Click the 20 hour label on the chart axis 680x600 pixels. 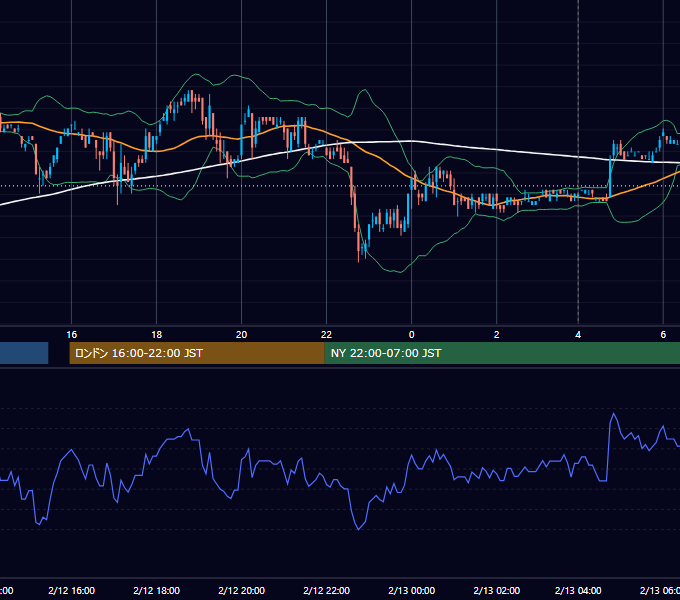[242, 335]
